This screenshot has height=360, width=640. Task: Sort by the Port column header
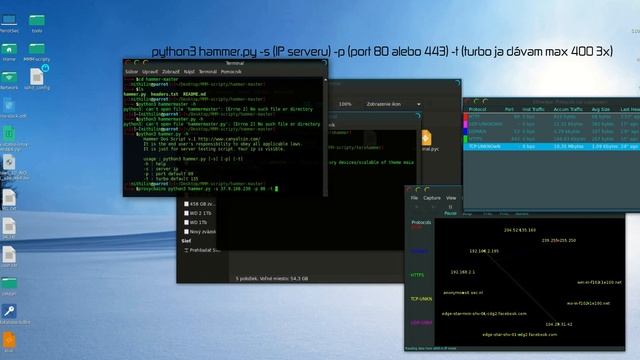[x=509, y=109]
